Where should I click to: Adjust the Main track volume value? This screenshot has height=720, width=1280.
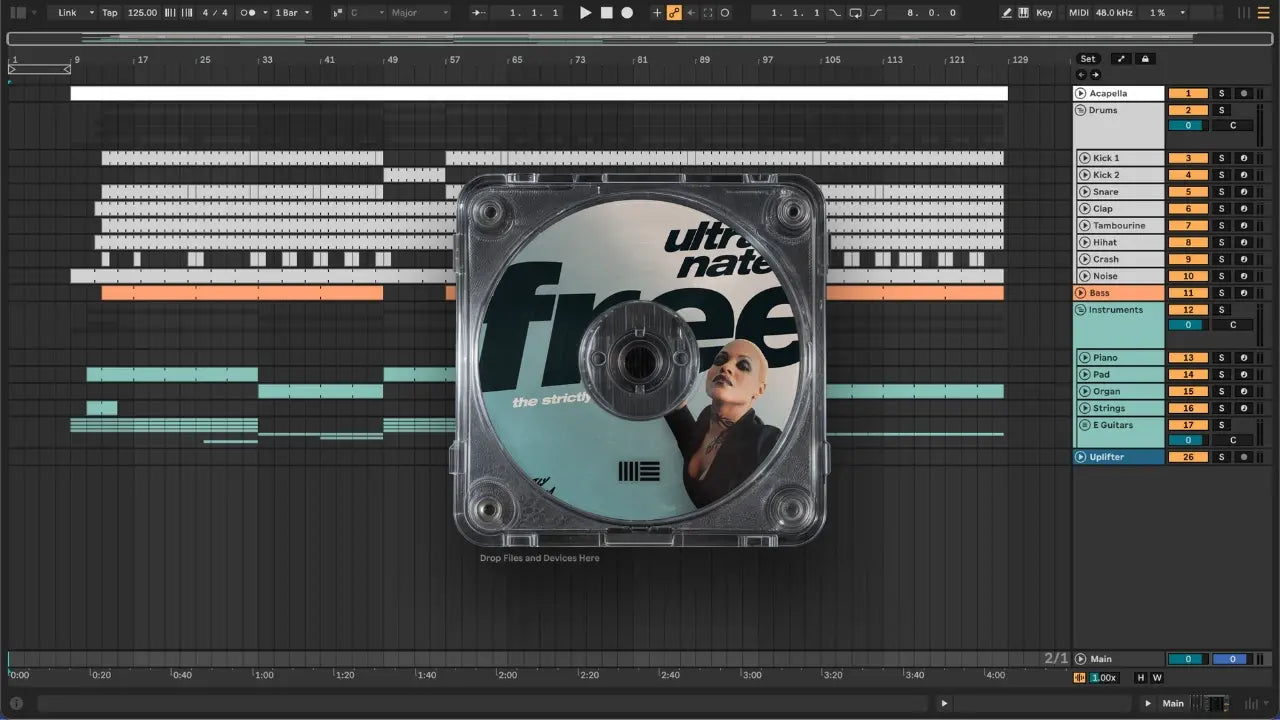pyautogui.click(x=1188, y=659)
